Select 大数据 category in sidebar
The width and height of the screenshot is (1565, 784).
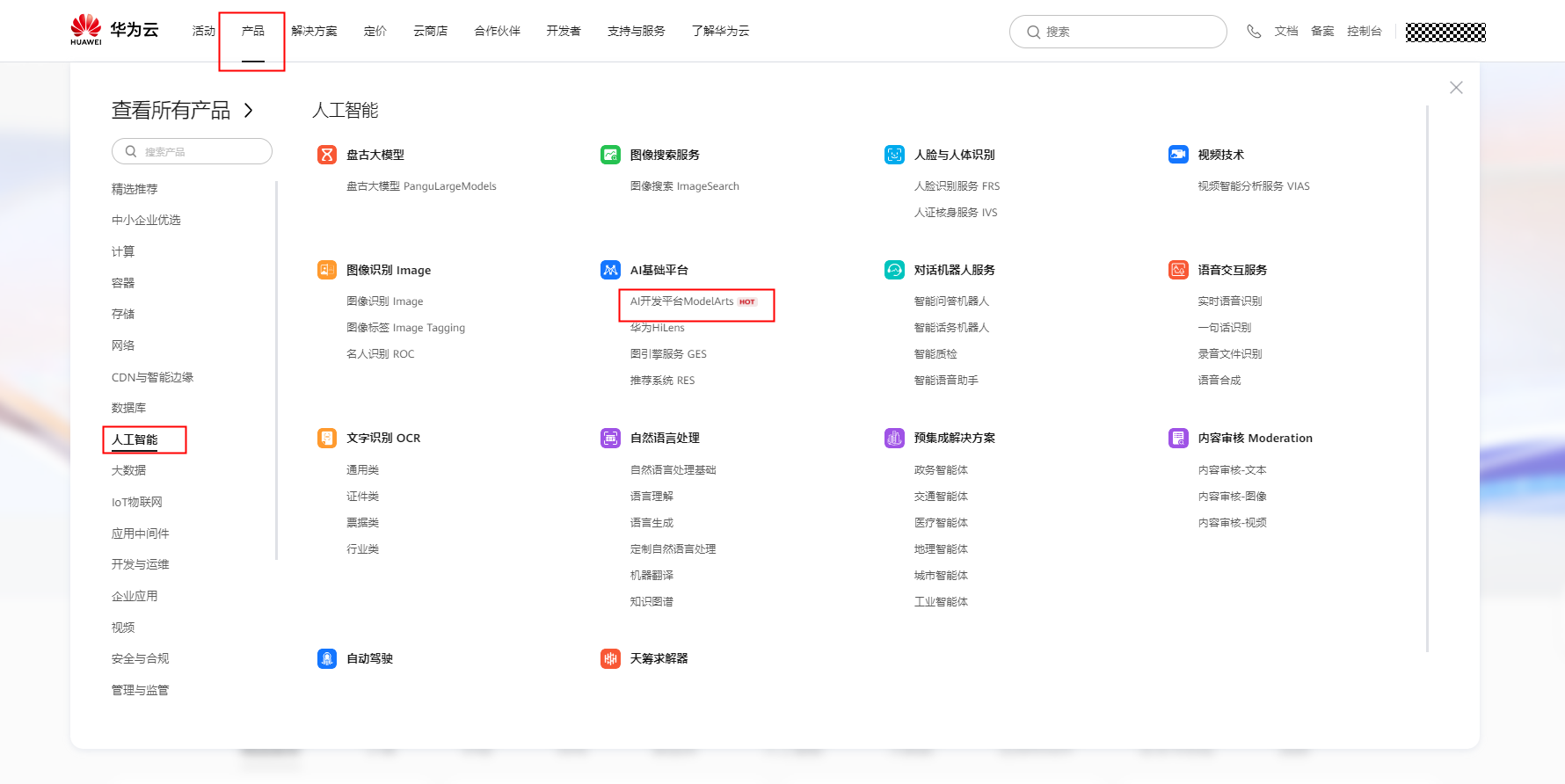click(x=128, y=470)
